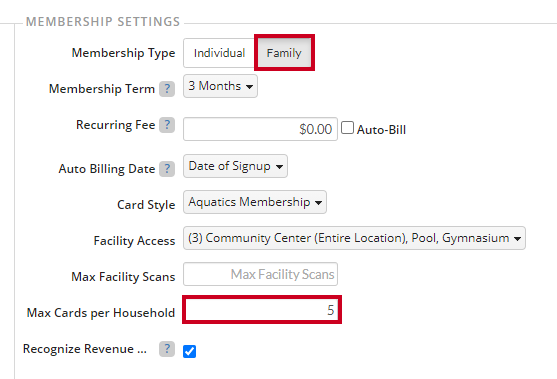Expand the Date of Signup dropdown
Screen dimensions: 557x379
[235, 166]
